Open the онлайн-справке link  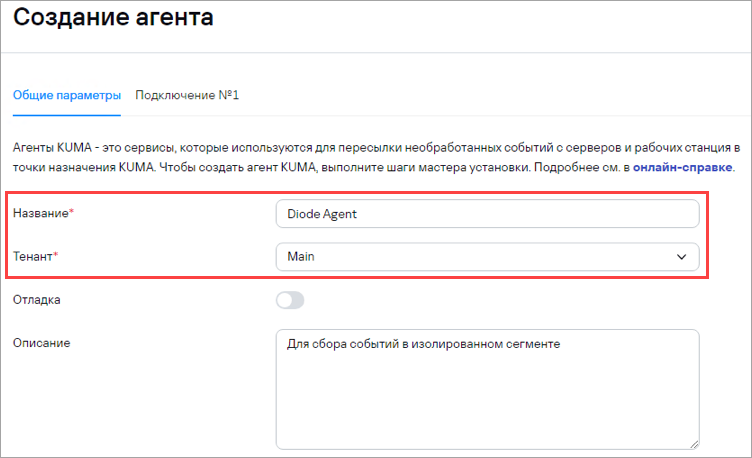click(x=682, y=167)
